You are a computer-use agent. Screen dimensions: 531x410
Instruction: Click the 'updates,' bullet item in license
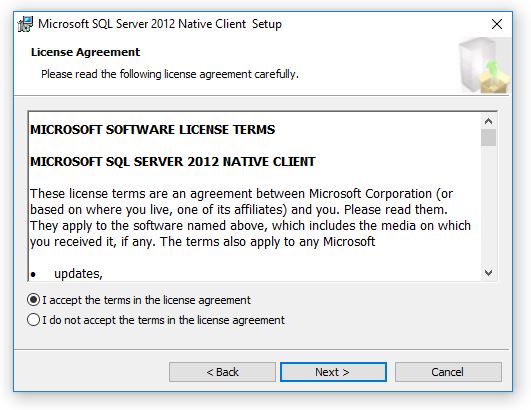78,274
